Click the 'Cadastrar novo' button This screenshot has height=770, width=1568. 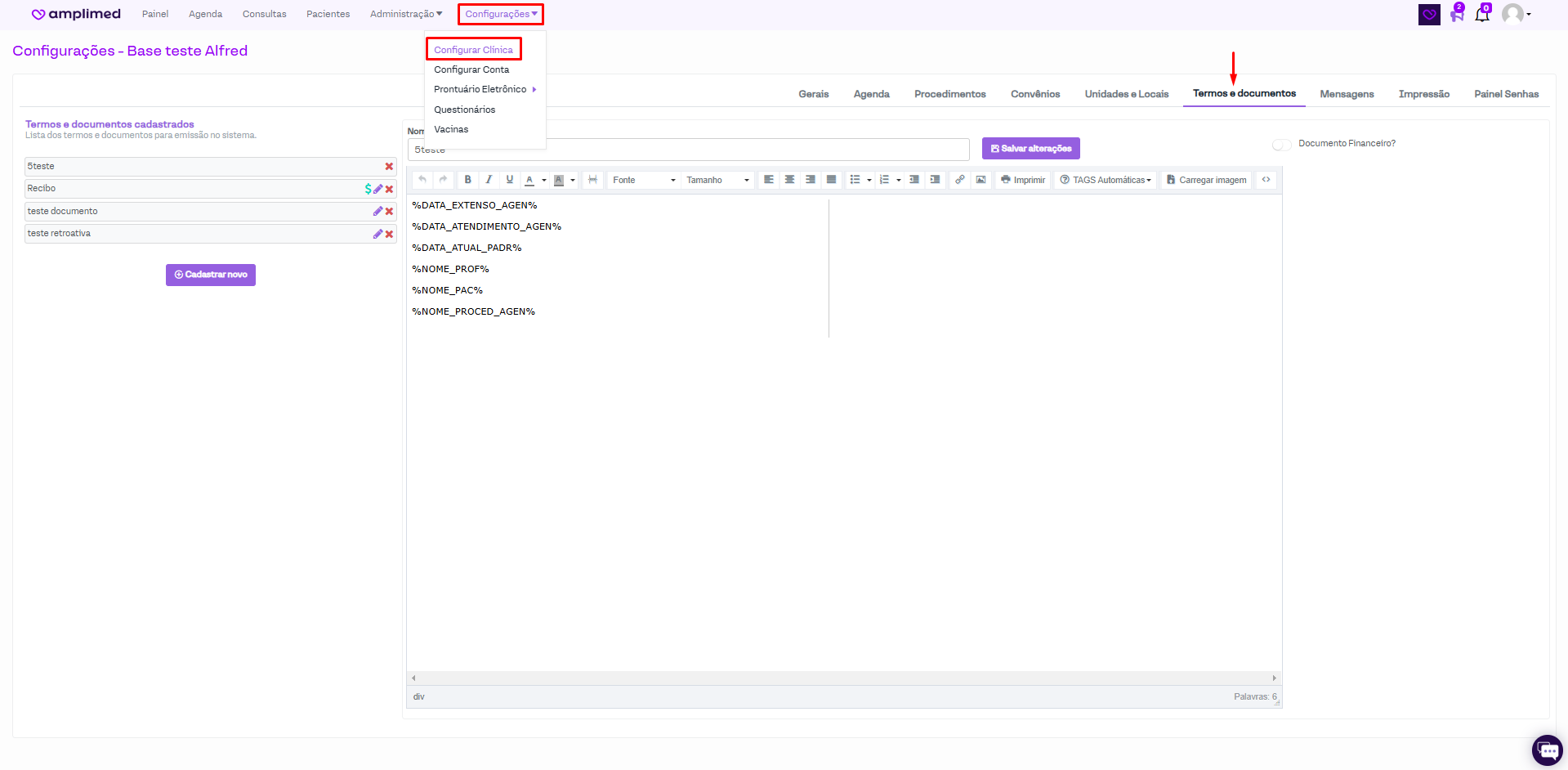tap(211, 275)
